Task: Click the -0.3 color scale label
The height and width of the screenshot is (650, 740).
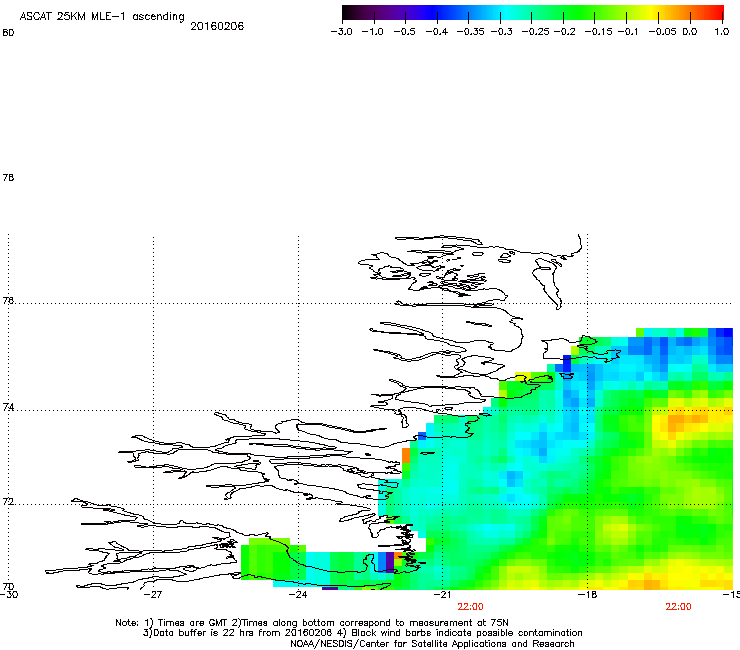Action: tap(501, 32)
